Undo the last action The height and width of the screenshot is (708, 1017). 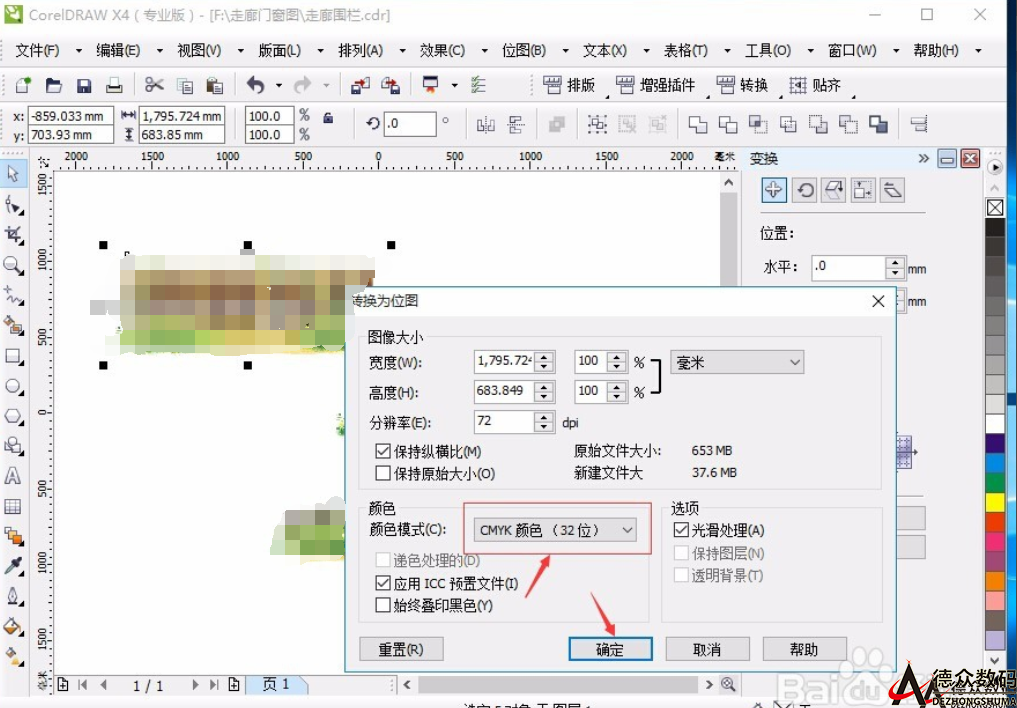[256, 85]
